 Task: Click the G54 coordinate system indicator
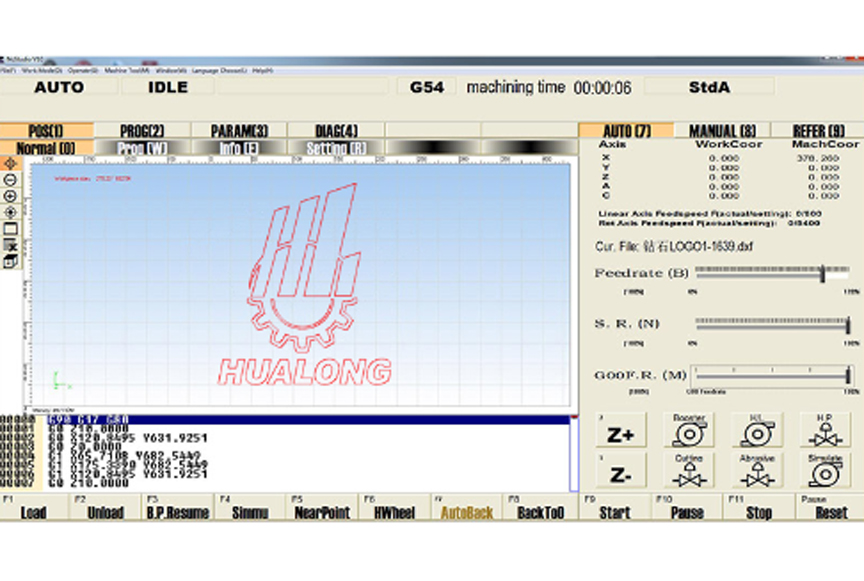(x=427, y=87)
